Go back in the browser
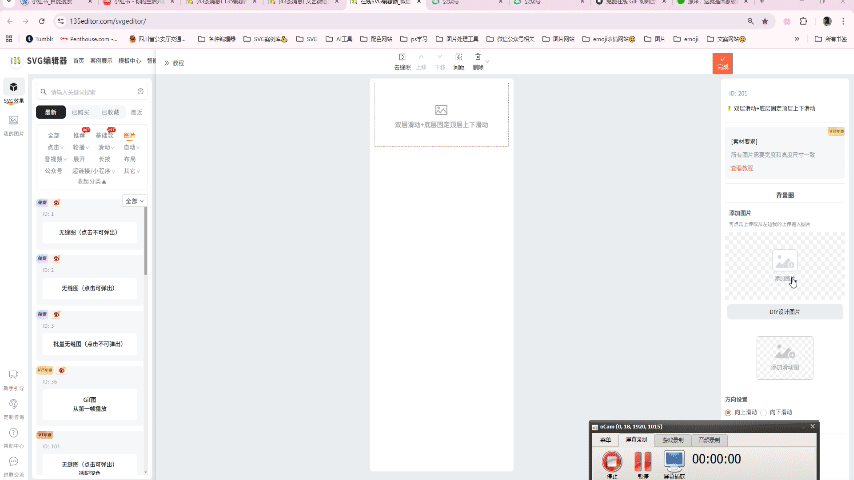 tap(10, 21)
